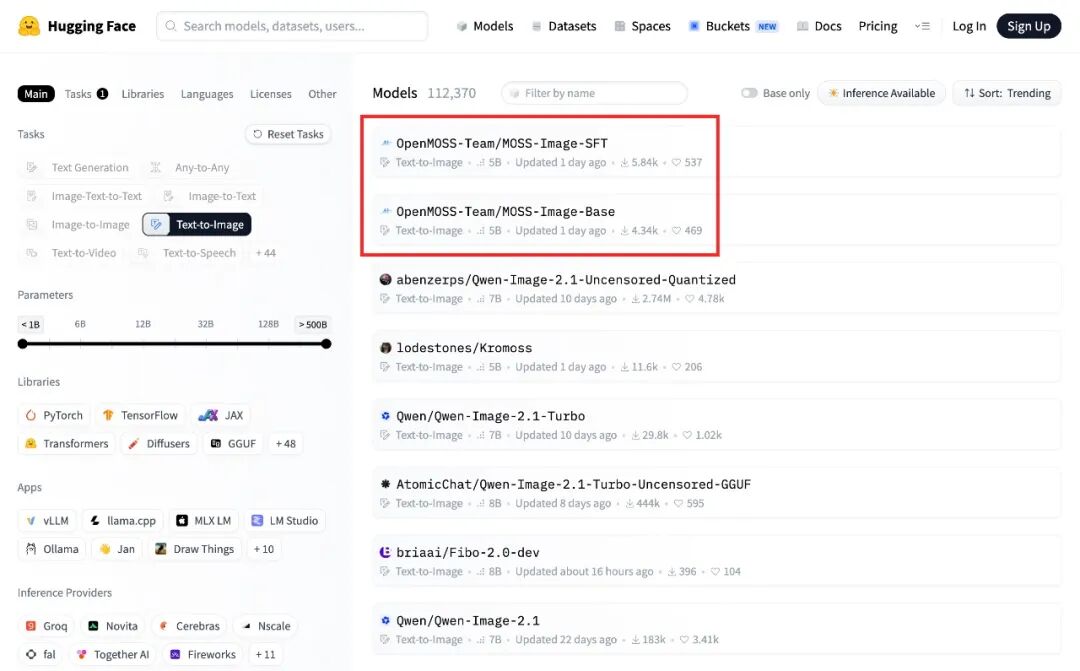Screen dimensions: 1080x671
Task: Toggle the Inference Available filter
Action: point(882,93)
